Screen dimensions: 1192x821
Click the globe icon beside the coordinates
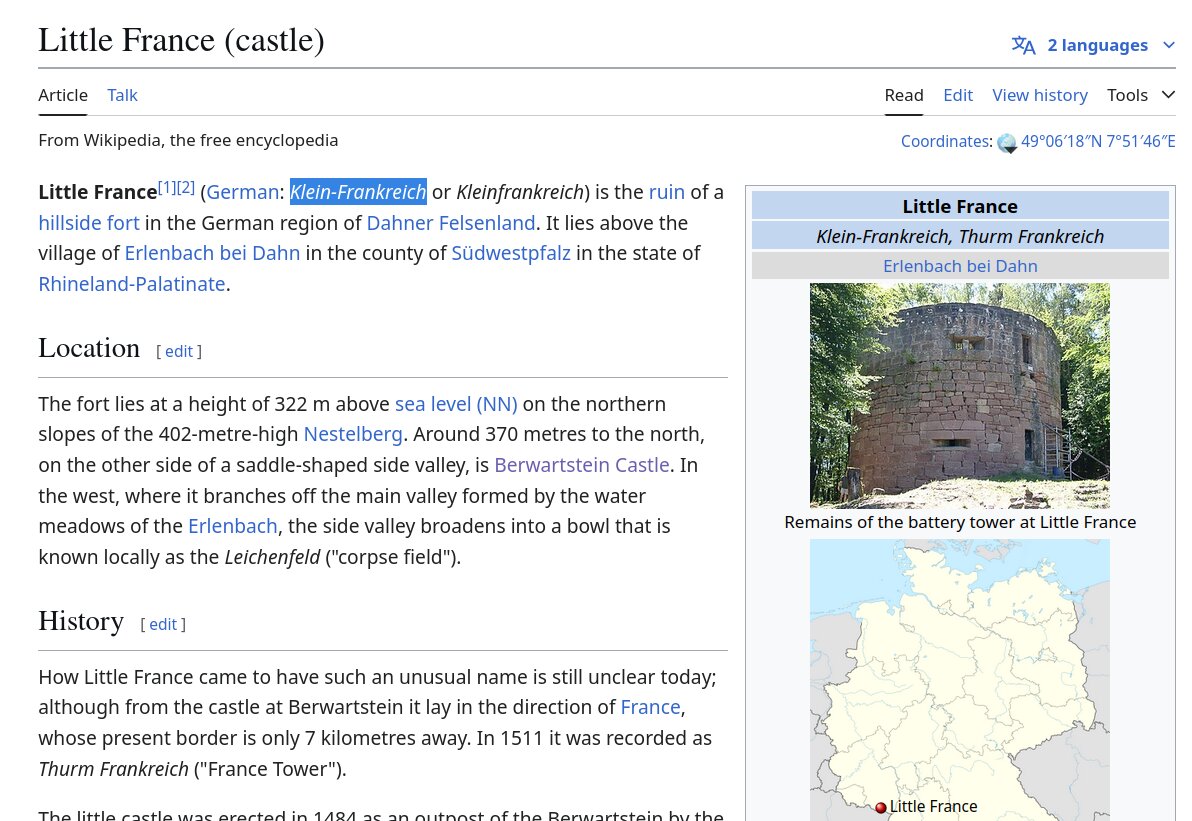point(1006,143)
